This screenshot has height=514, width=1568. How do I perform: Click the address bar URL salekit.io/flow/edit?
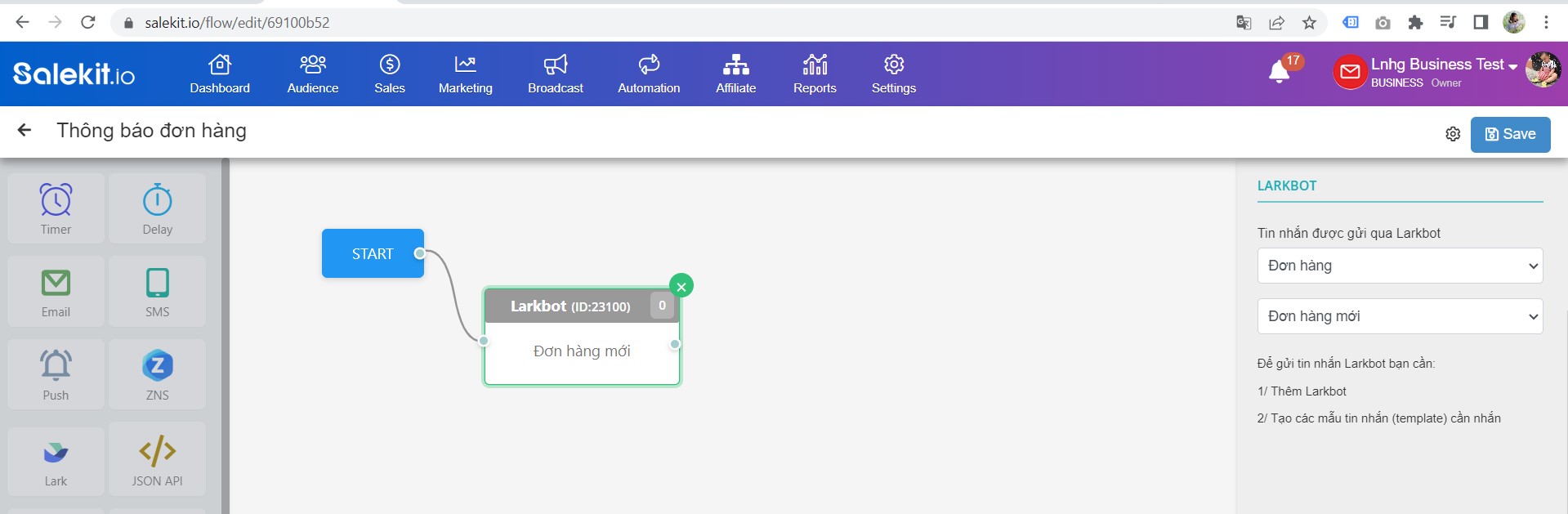coord(237,23)
